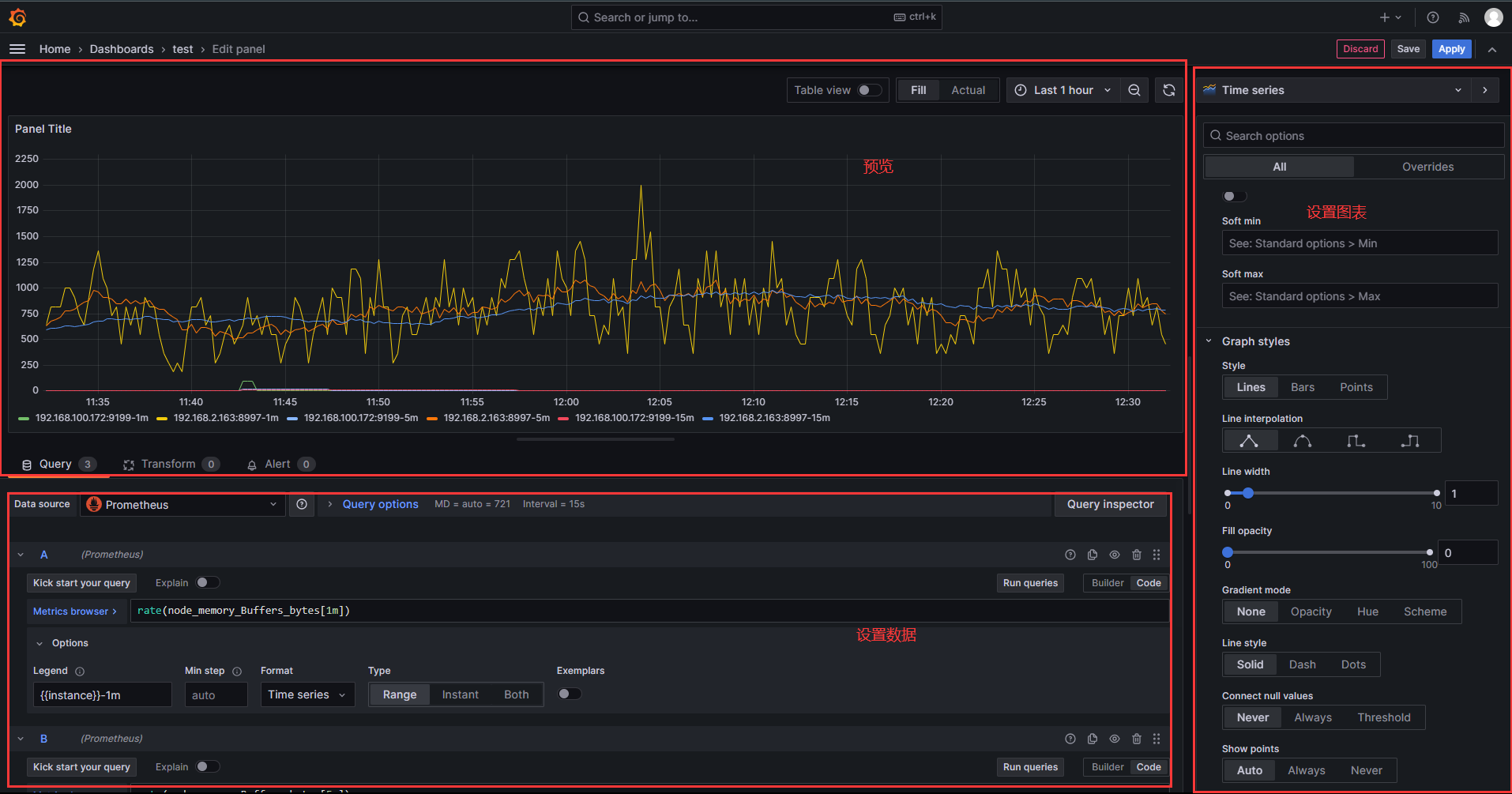Hide query B with the eye icon
This screenshot has width=1512, height=794.
(x=1115, y=739)
